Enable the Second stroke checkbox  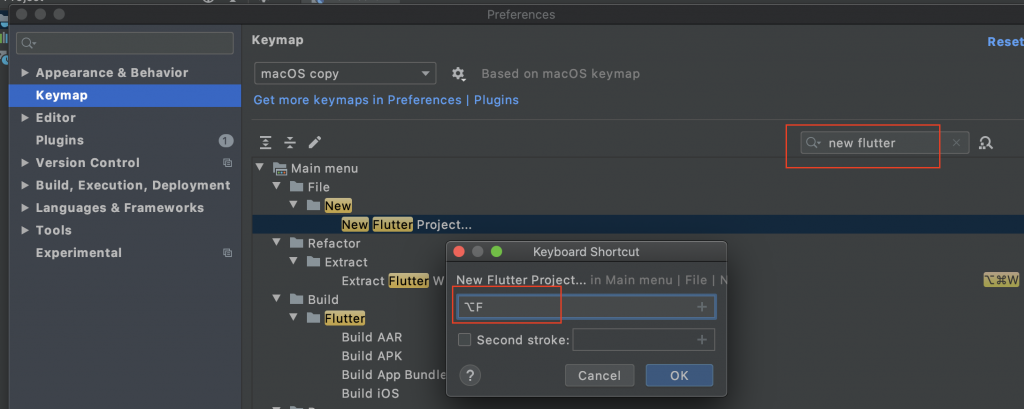[465, 340]
